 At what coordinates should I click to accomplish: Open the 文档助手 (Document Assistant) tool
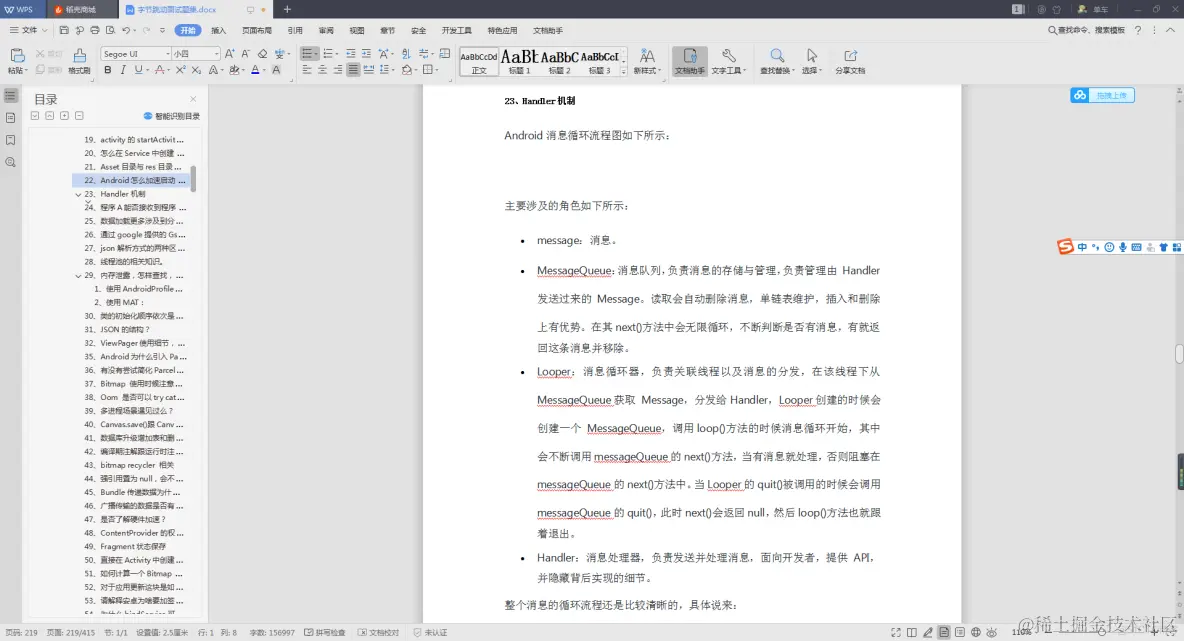click(x=689, y=60)
